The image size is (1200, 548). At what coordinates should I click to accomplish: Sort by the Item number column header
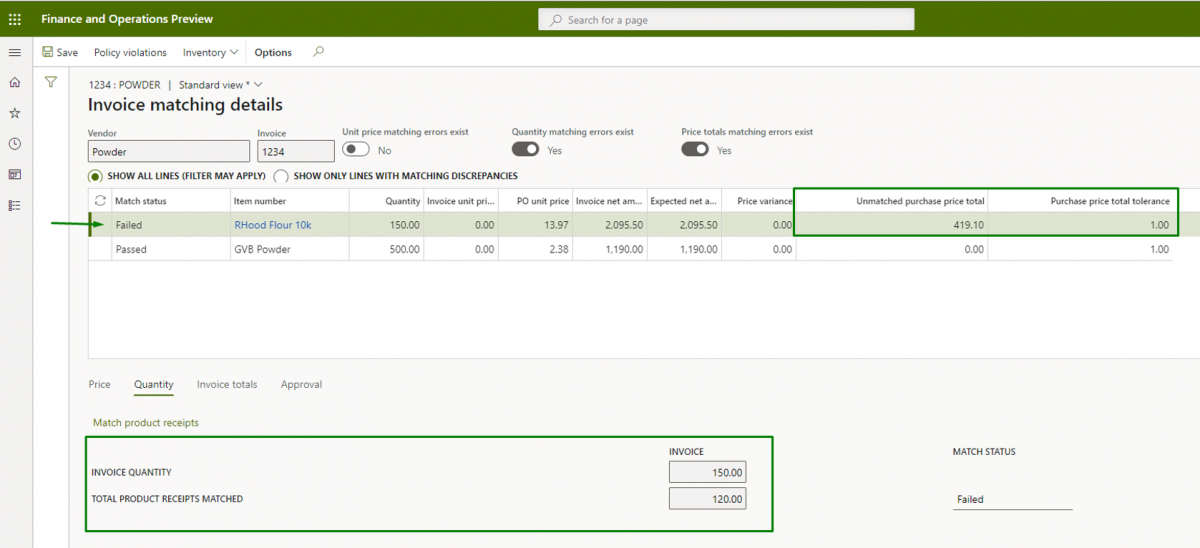[x=289, y=201]
